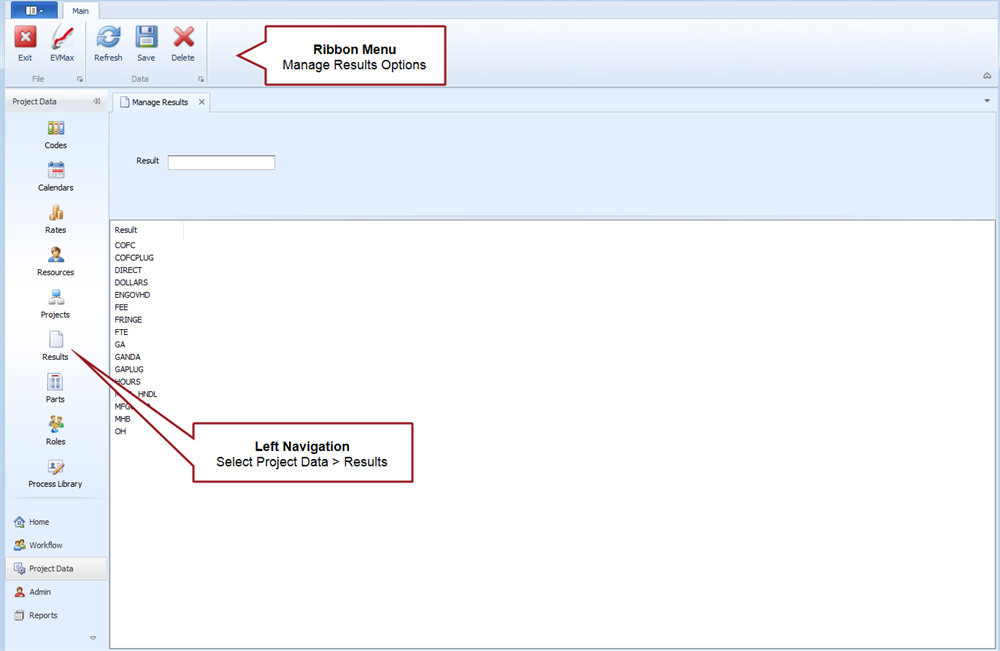Expand navigation pane options at bottom
1000x651 pixels.
[x=93, y=638]
